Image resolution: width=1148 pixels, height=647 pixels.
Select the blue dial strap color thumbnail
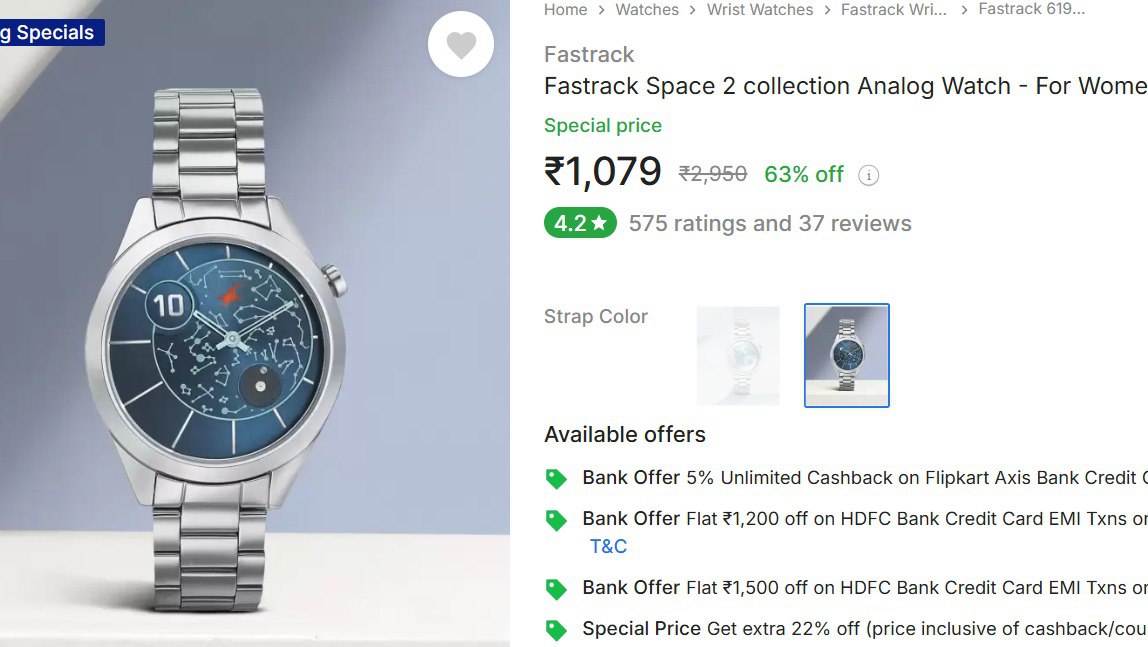846,356
